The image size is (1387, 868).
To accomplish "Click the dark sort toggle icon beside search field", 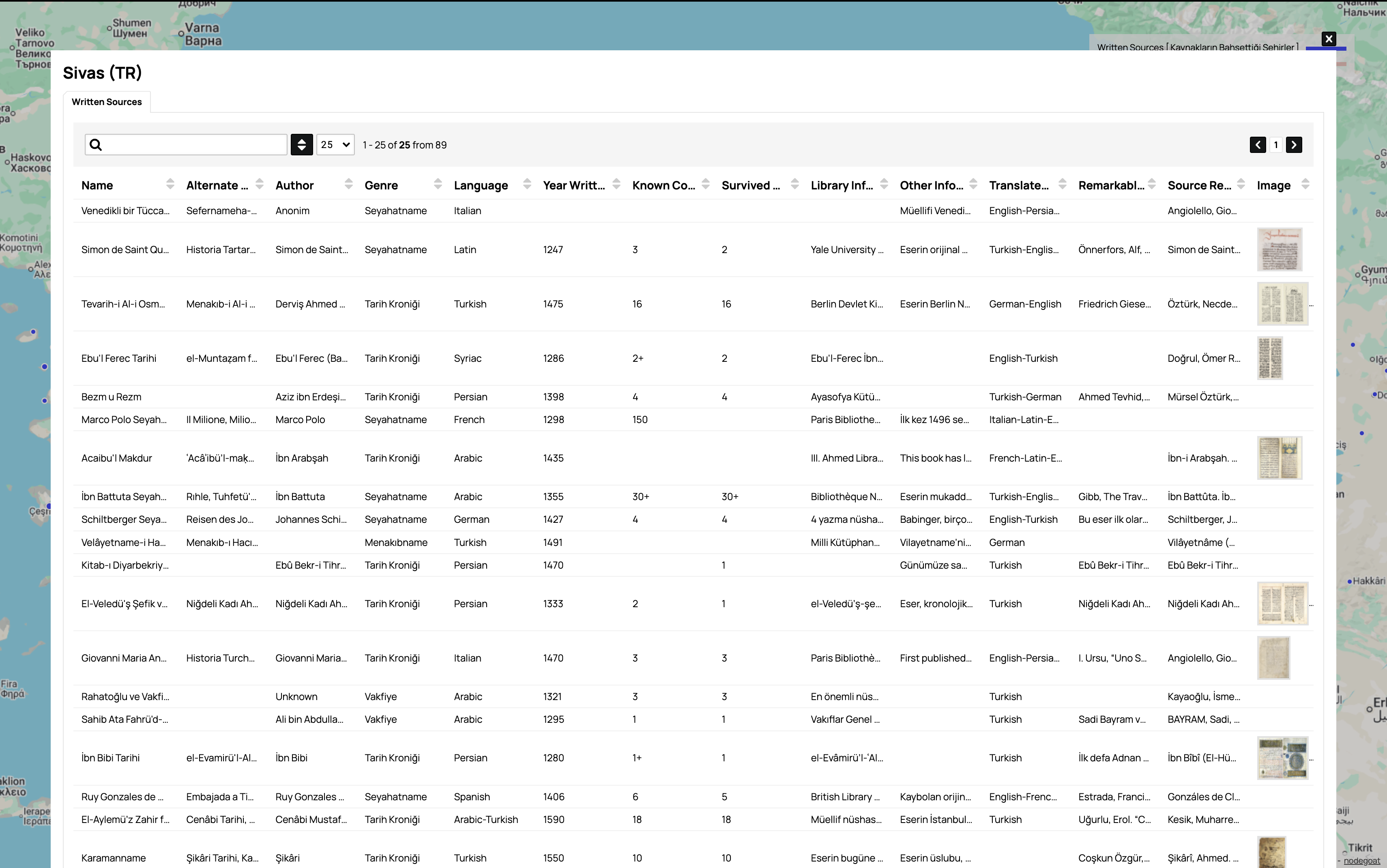I will (x=302, y=145).
